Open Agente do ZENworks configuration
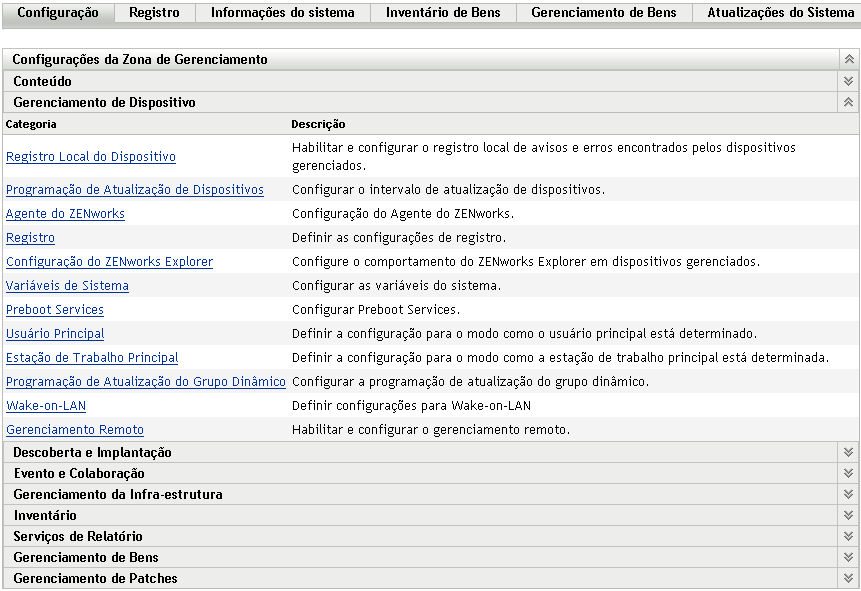Image resolution: width=861 pixels, height=591 pixels. click(x=65, y=213)
